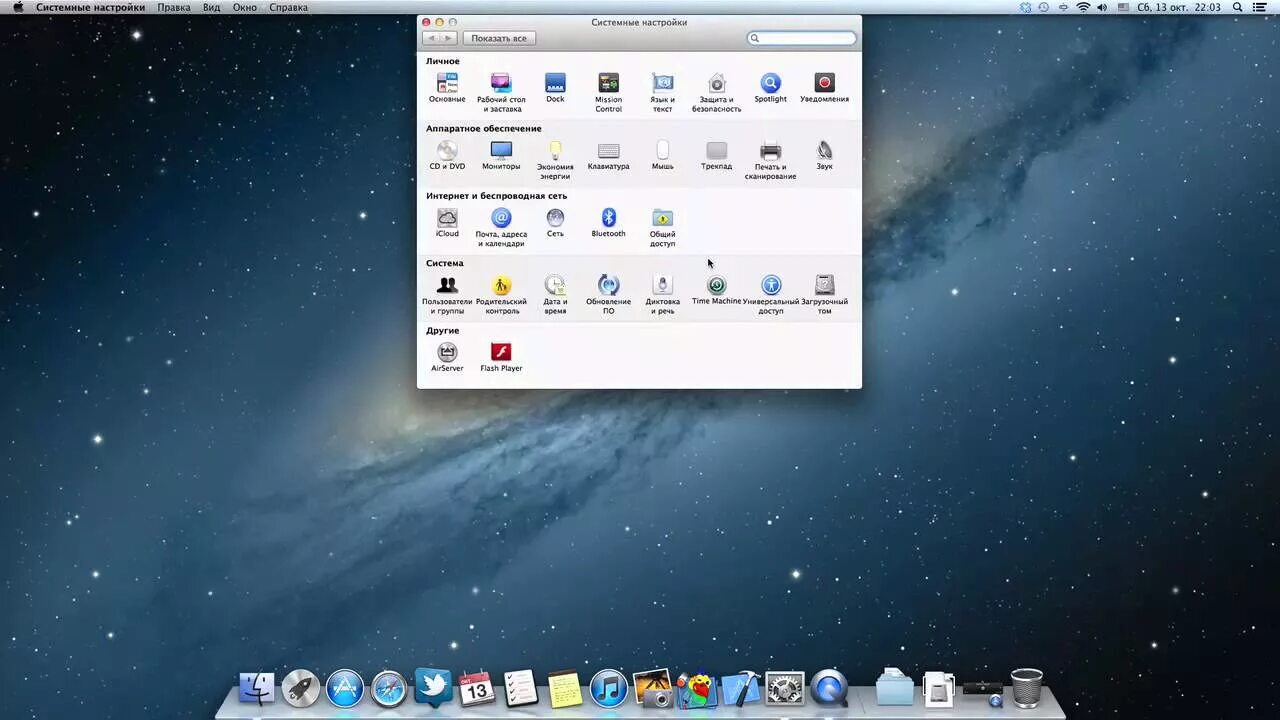Screen dimensions: 1280x720
Task: Open the Окно menu
Action: [245, 7]
